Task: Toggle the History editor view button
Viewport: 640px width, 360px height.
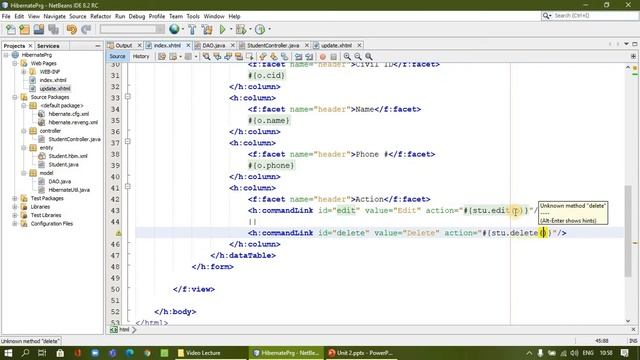Action: click(141, 56)
